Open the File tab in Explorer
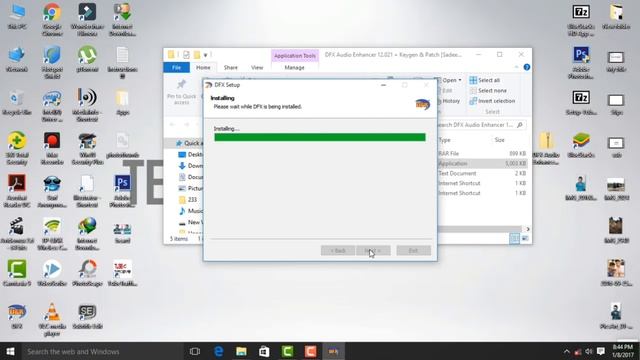This screenshot has width=640, height=360. pos(176,67)
